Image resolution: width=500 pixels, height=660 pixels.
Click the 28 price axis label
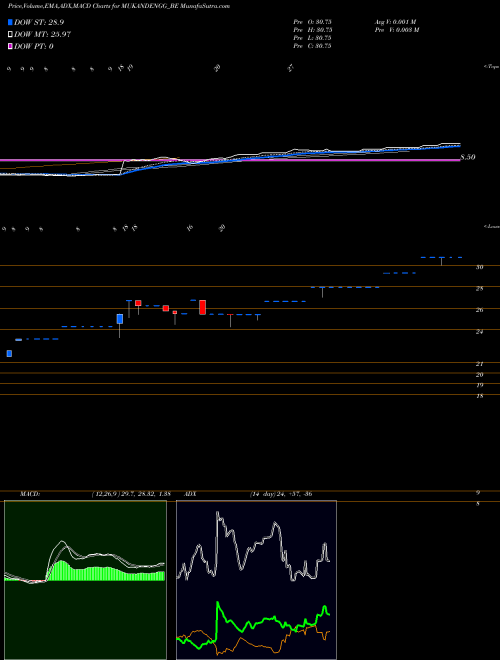[x=480, y=289]
